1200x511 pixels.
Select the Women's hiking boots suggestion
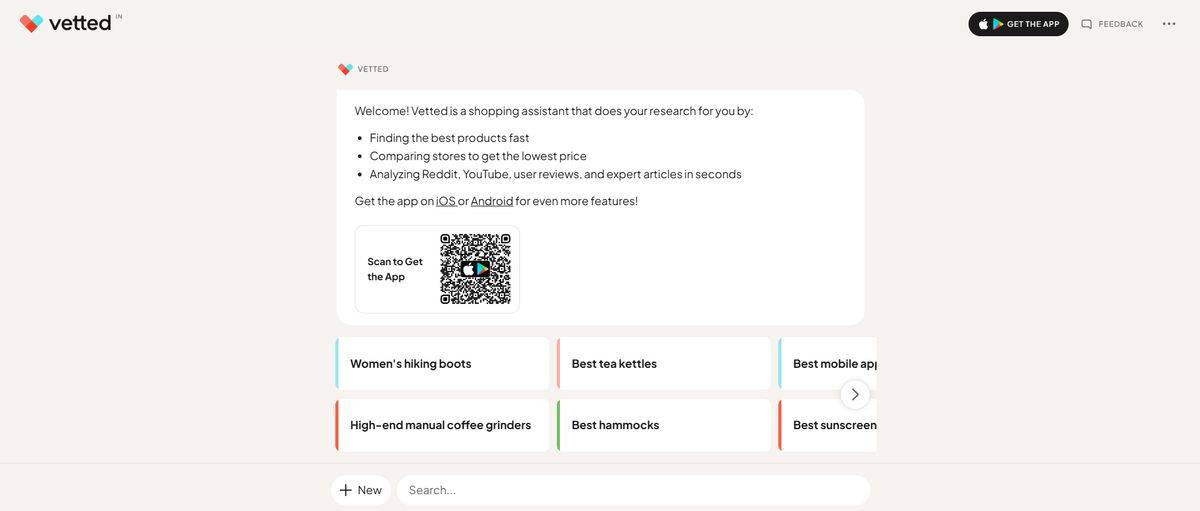pyautogui.click(x=443, y=363)
